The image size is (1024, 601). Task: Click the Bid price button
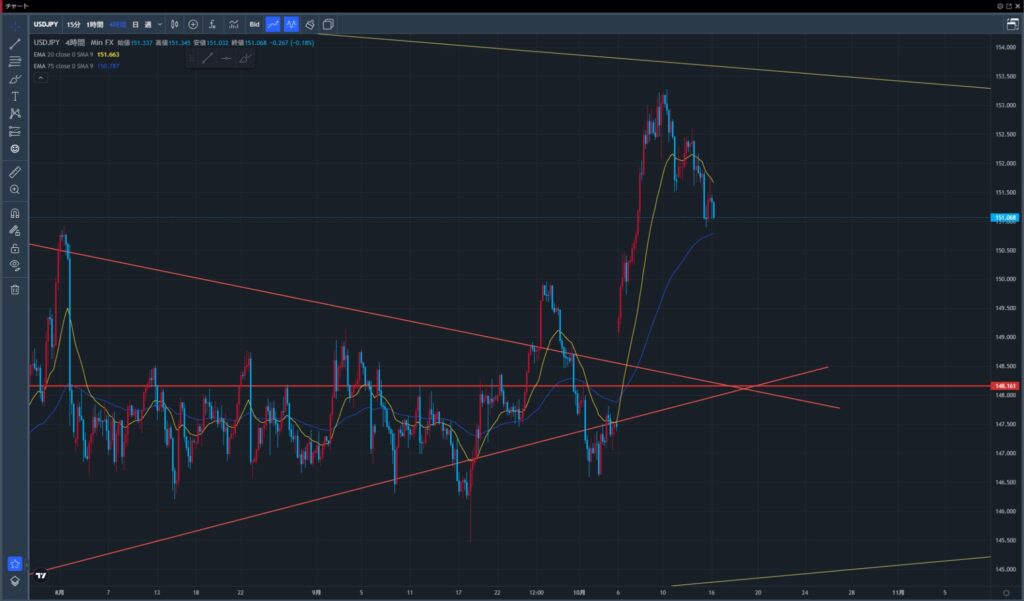(254, 23)
